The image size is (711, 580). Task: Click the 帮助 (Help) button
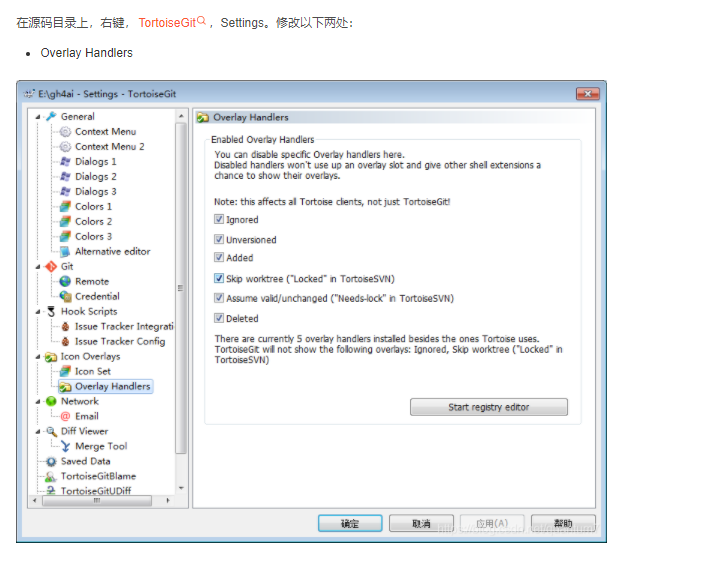(563, 523)
